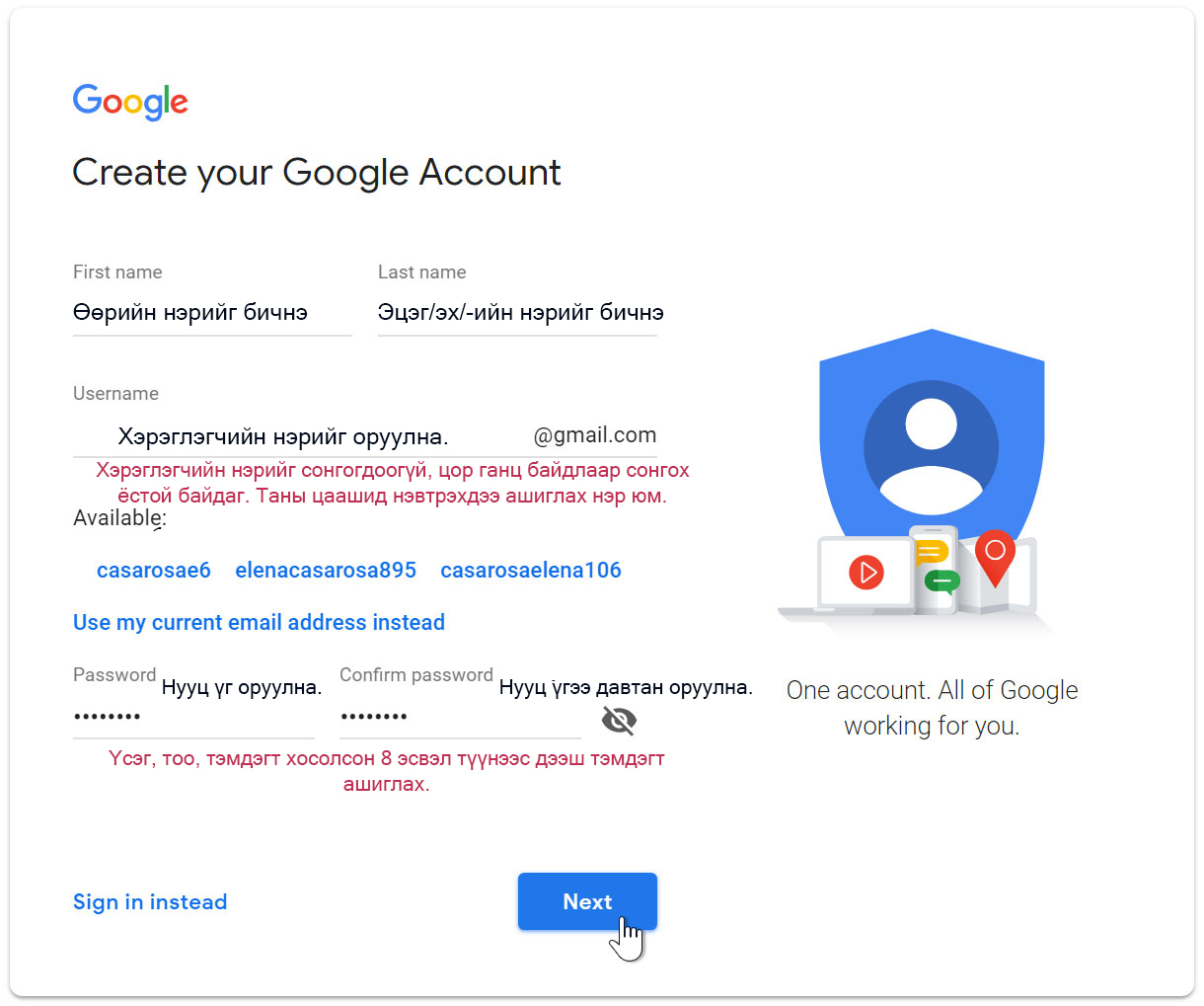Click the red play button in the laptop illustration
The width and height of the screenshot is (1204, 1006).
(866, 572)
